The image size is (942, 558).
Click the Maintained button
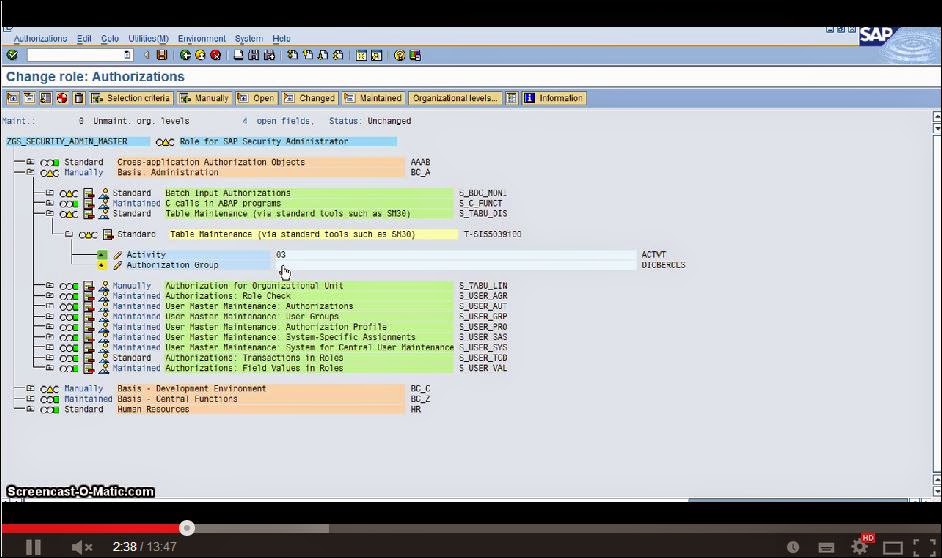pos(373,98)
